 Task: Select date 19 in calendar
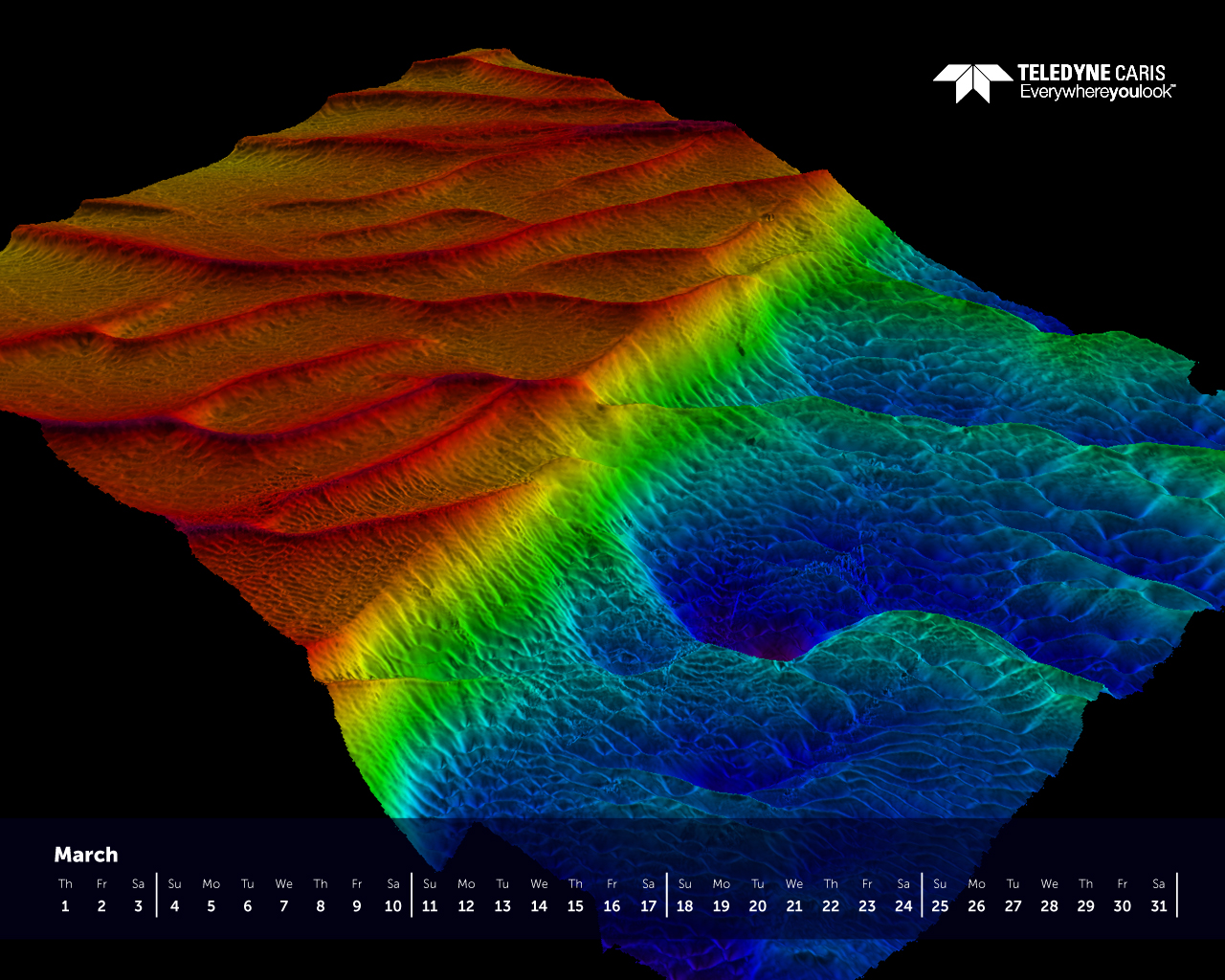pyautogui.click(x=721, y=906)
